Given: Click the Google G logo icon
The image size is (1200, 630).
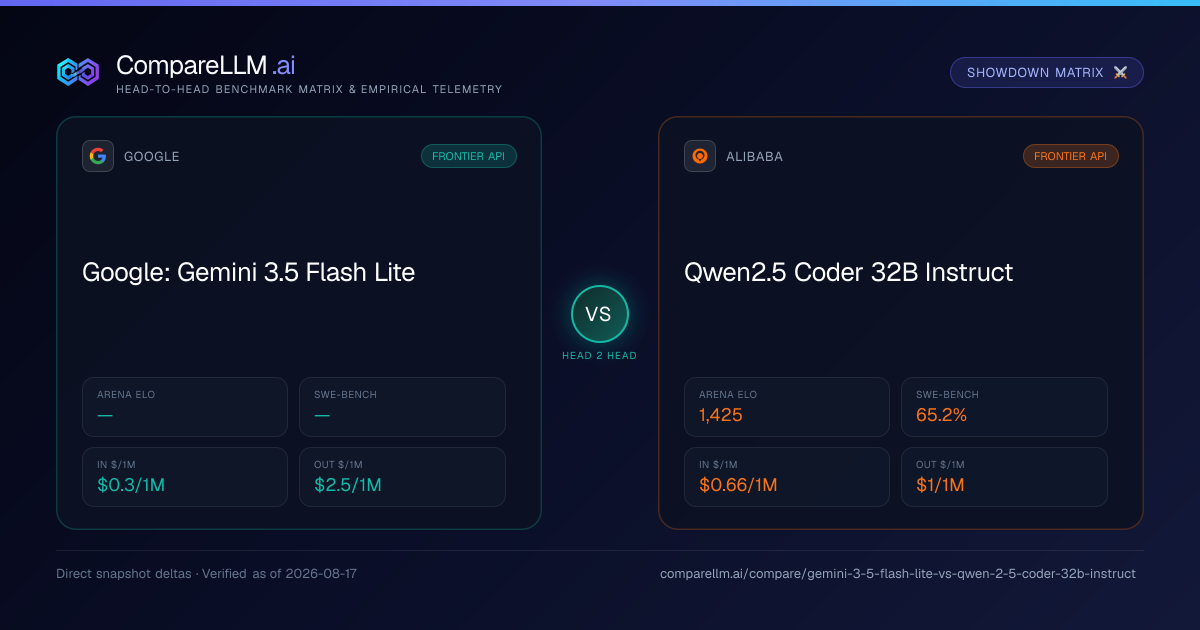Looking at the screenshot, I should point(98,156).
